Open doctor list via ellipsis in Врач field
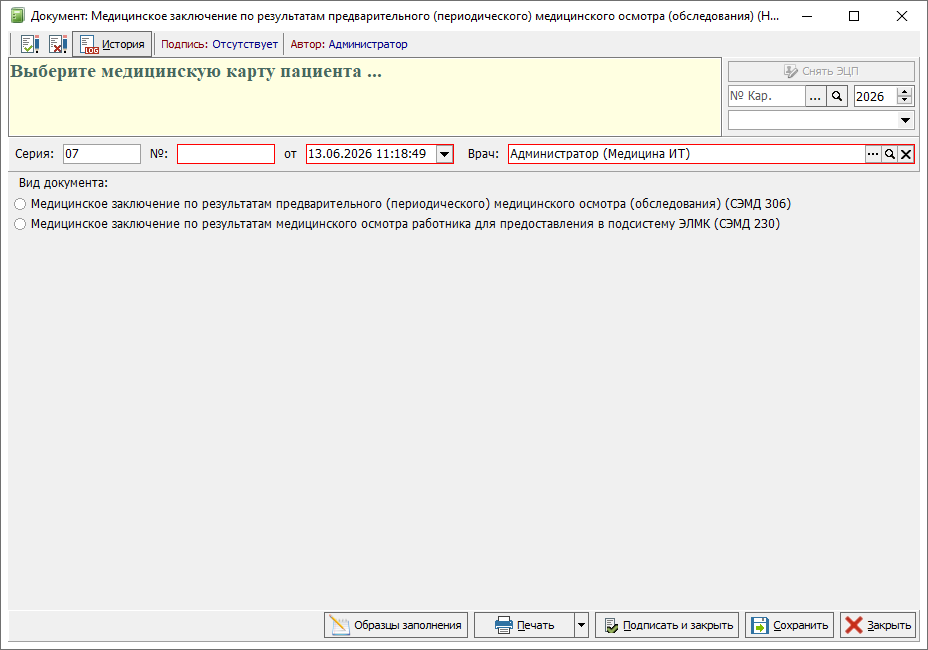Viewport: 928px width, 650px height. 873,154
